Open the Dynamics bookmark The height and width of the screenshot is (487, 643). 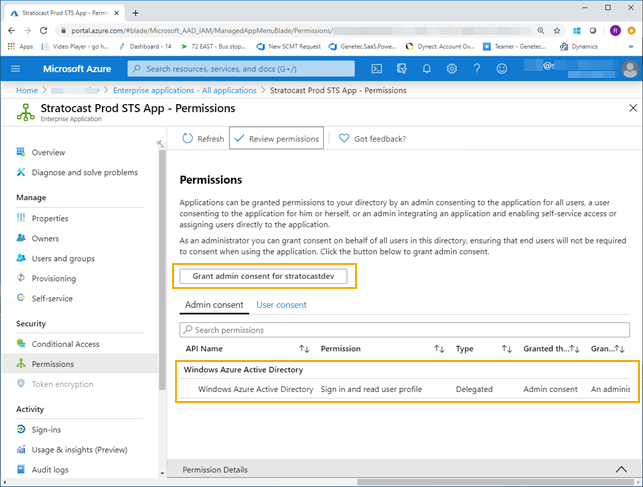pyautogui.click(x=579, y=46)
